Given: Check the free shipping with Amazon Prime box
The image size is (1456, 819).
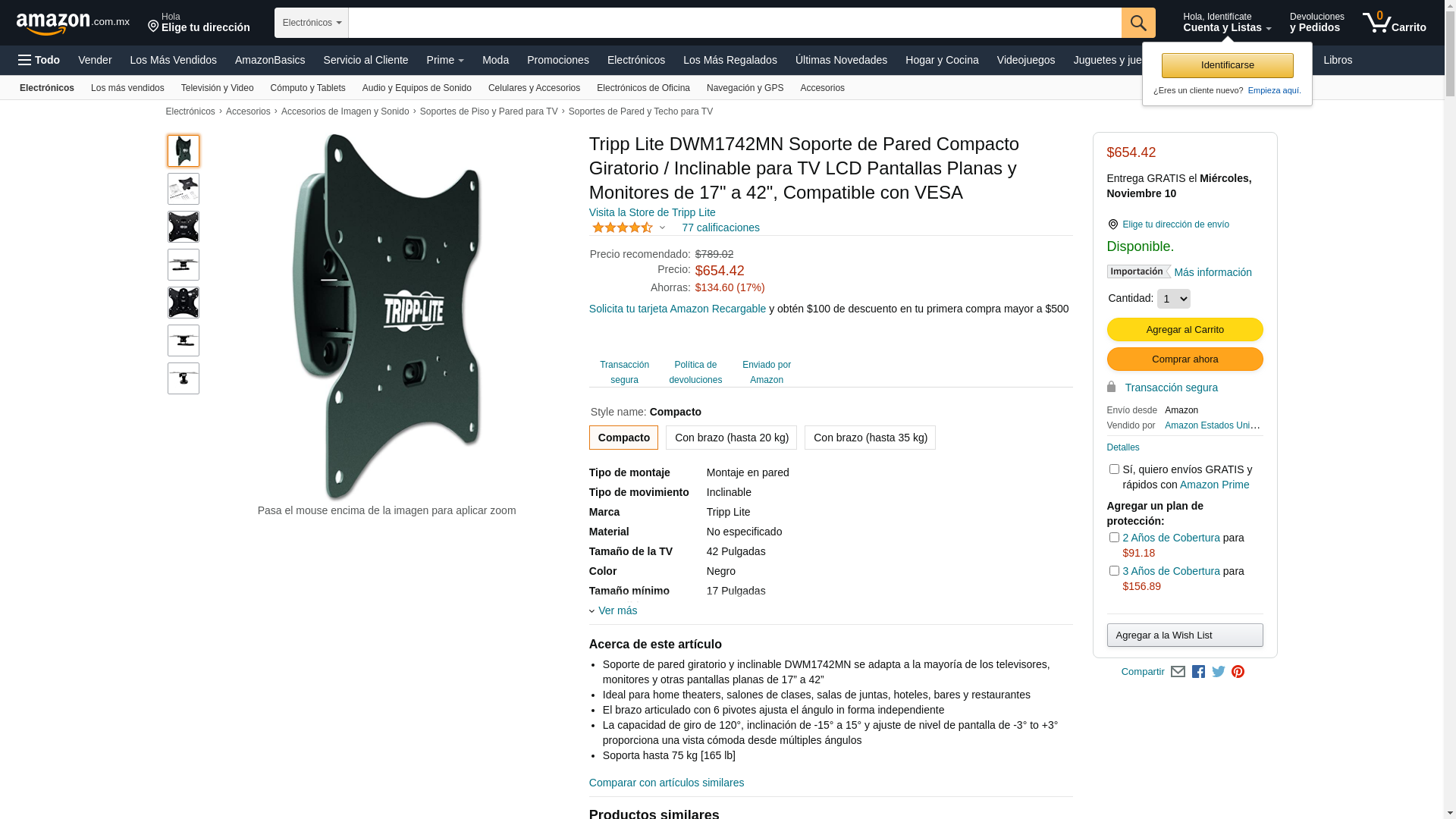Looking at the screenshot, I should (x=1114, y=469).
